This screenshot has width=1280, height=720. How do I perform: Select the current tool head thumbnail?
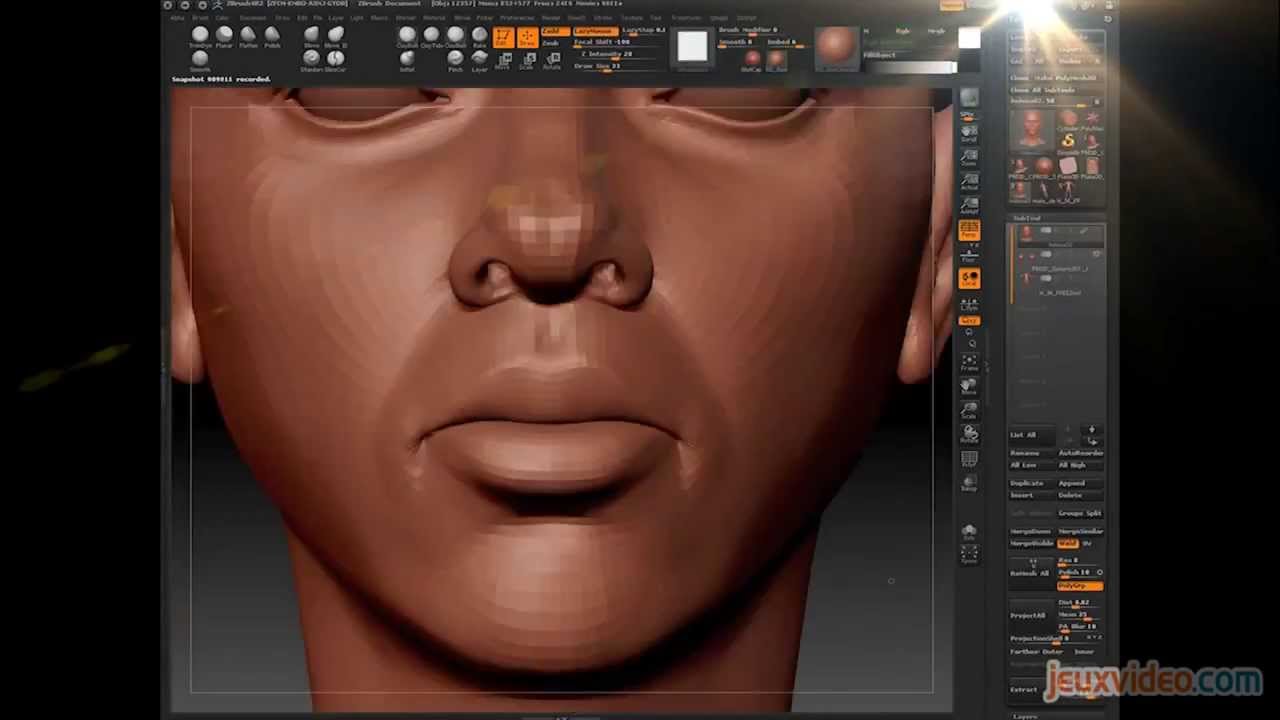tap(1031, 129)
